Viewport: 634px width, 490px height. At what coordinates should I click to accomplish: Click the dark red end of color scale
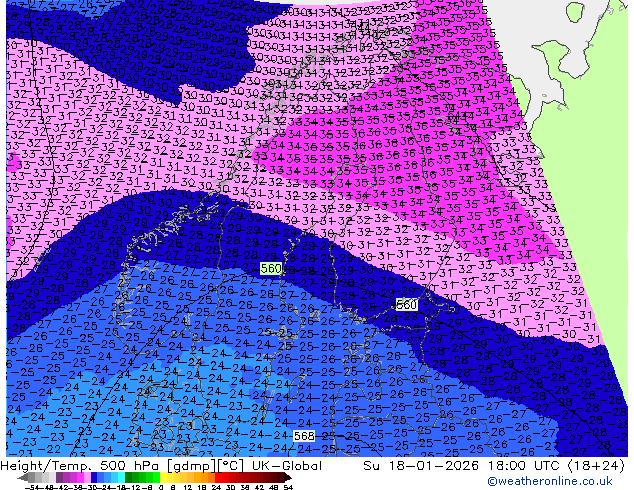(280, 478)
